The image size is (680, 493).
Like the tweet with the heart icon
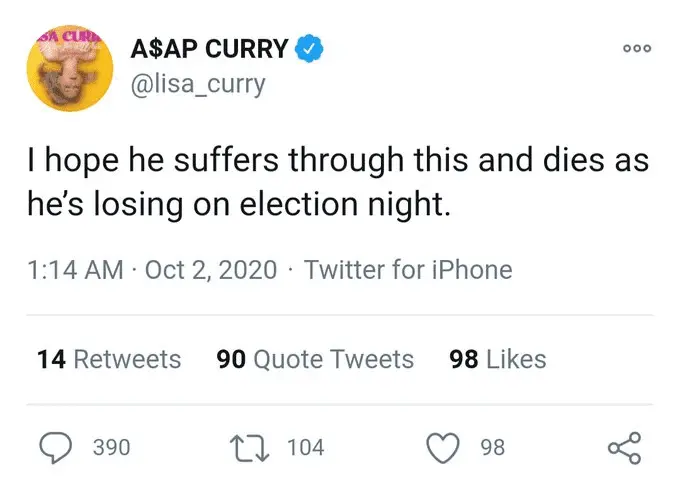click(443, 447)
